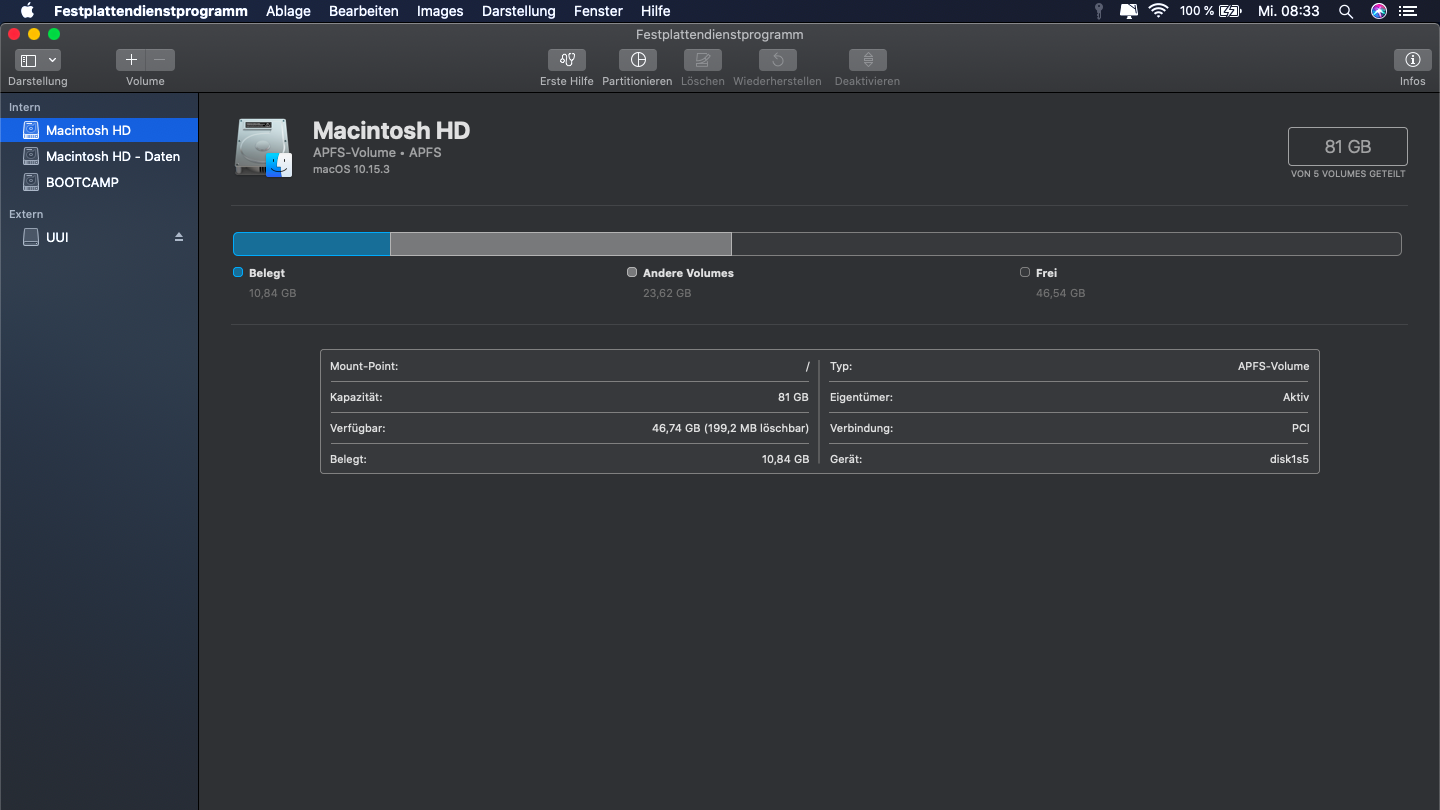
Task: Open the Fenster menu
Action: 598,11
